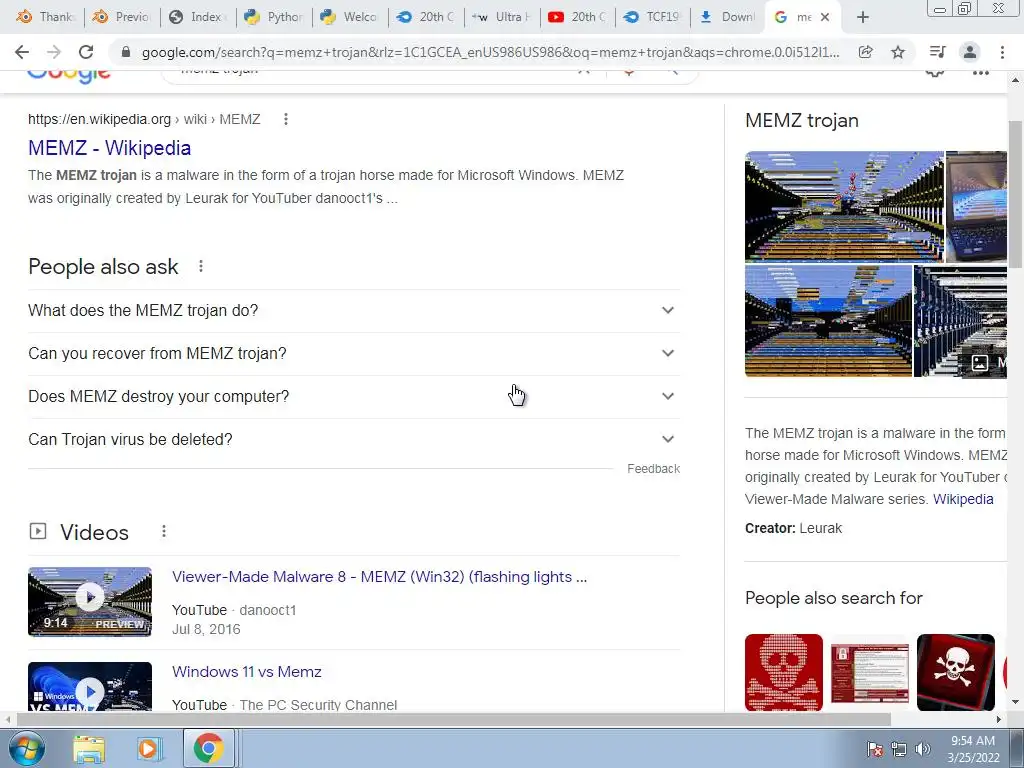1024x768 pixels.
Task: Click the lock icon in the address bar
Action: pos(126,52)
